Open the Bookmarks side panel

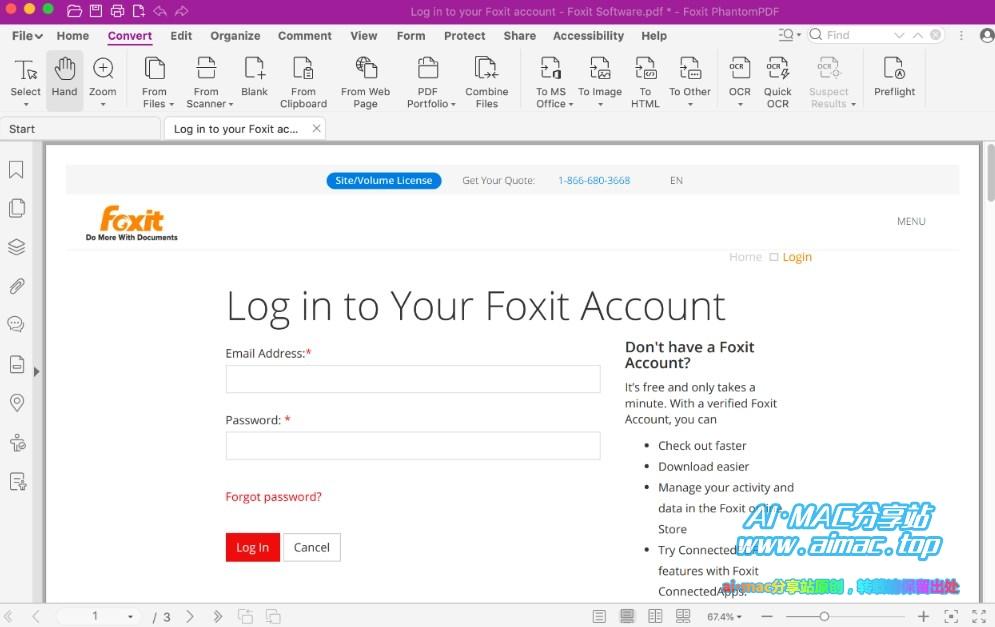coord(16,169)
